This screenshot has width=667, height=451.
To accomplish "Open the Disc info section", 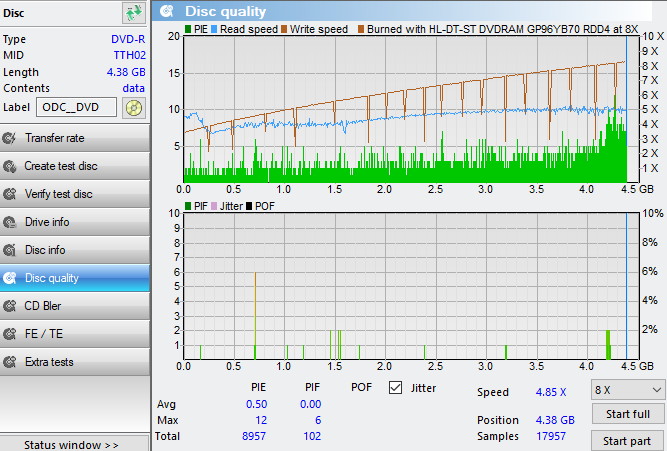I will [x=45, y=250].
